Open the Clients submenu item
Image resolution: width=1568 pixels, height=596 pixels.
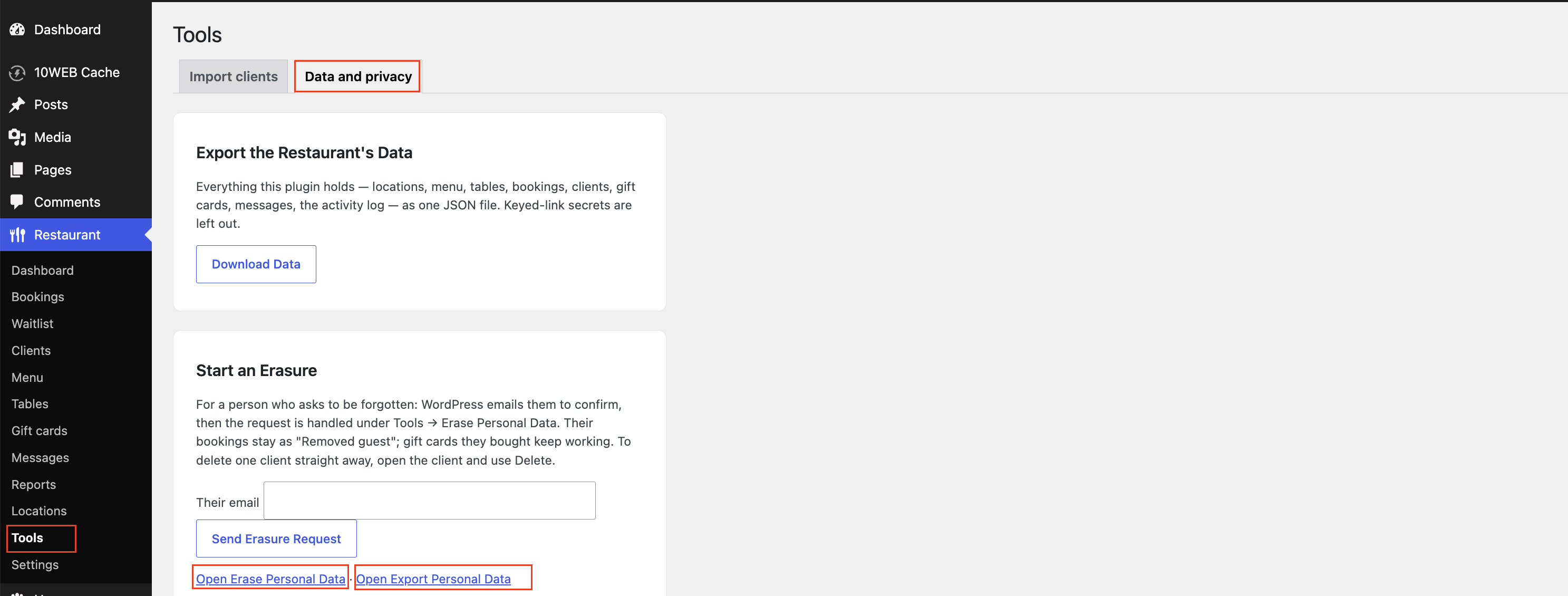pos(31,351)
